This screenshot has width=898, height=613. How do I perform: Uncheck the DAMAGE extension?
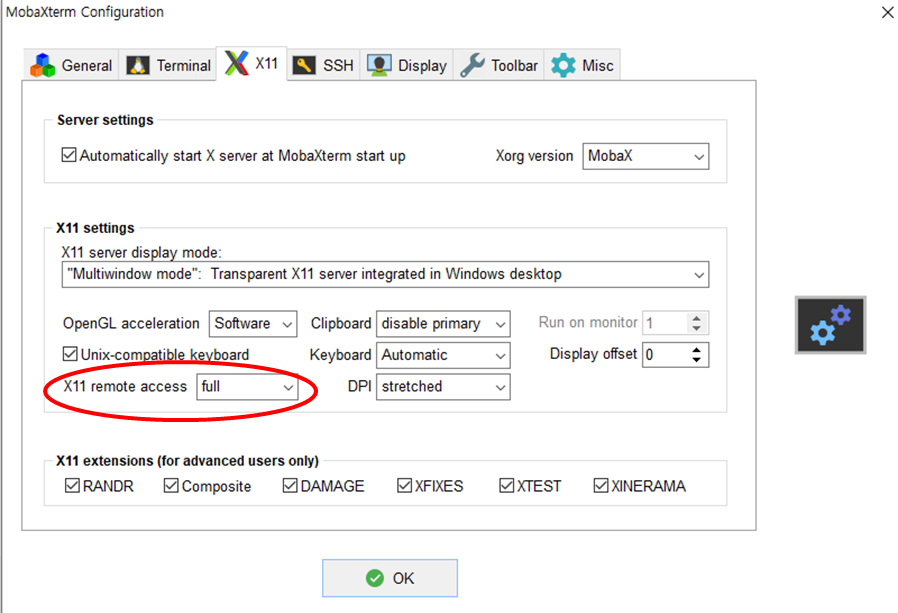click(290, 486)
